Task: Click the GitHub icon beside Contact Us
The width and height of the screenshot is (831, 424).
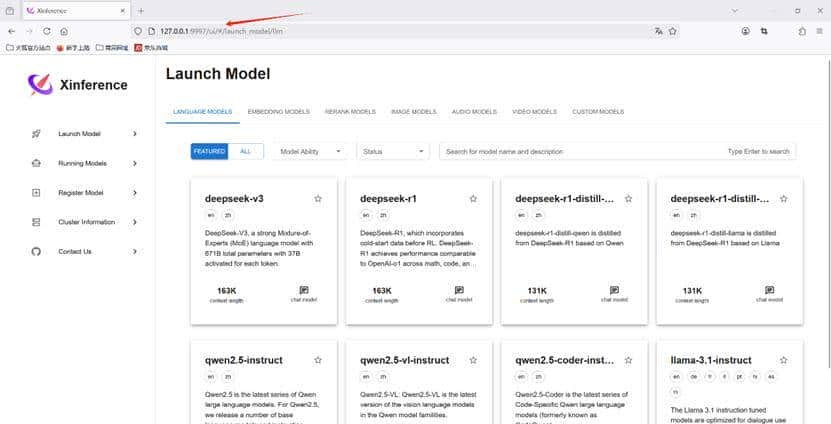Action: (x=36, y=251)
